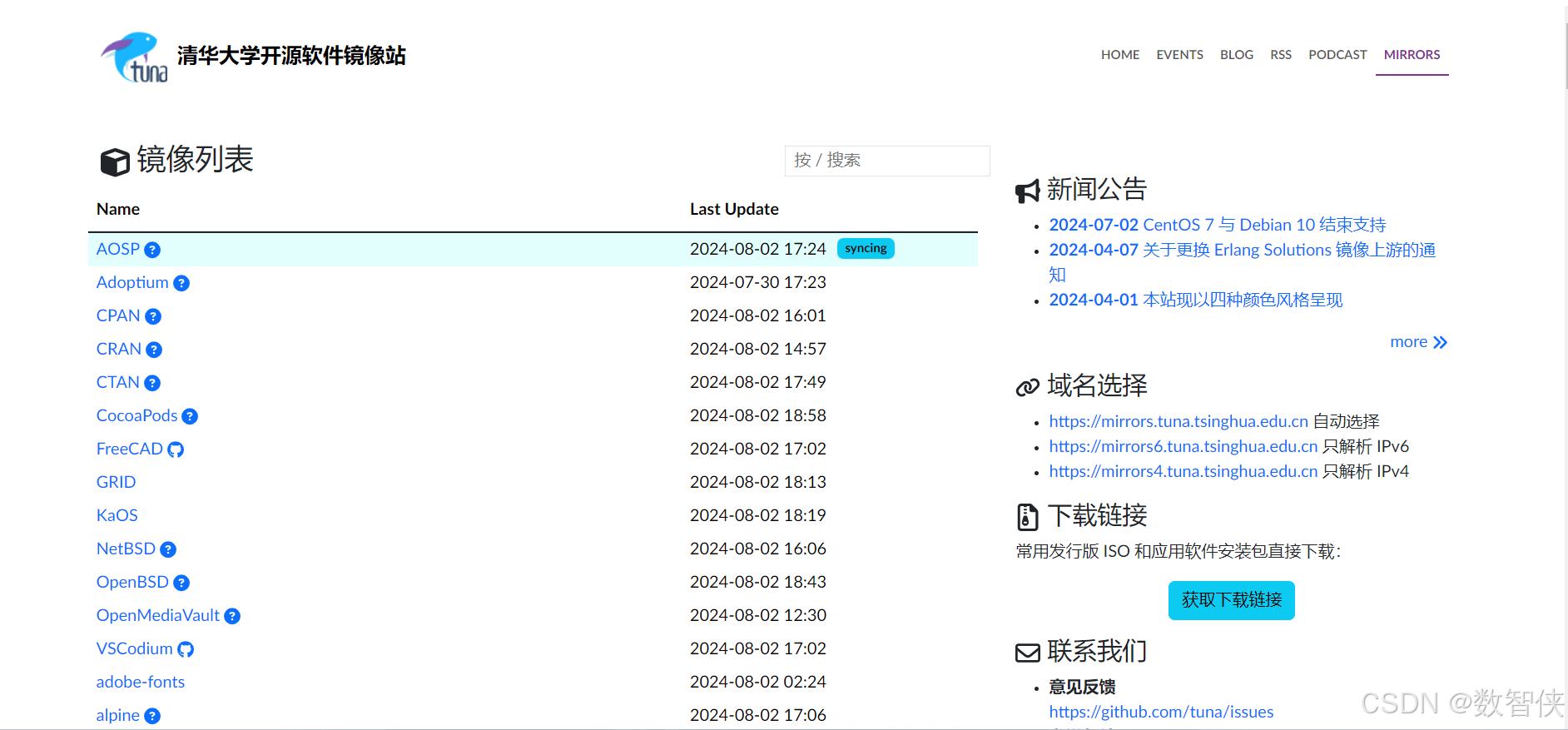Open help icon next to NetBSD
The height and width of the screenshot is (730, 1568).
[168, 549]
